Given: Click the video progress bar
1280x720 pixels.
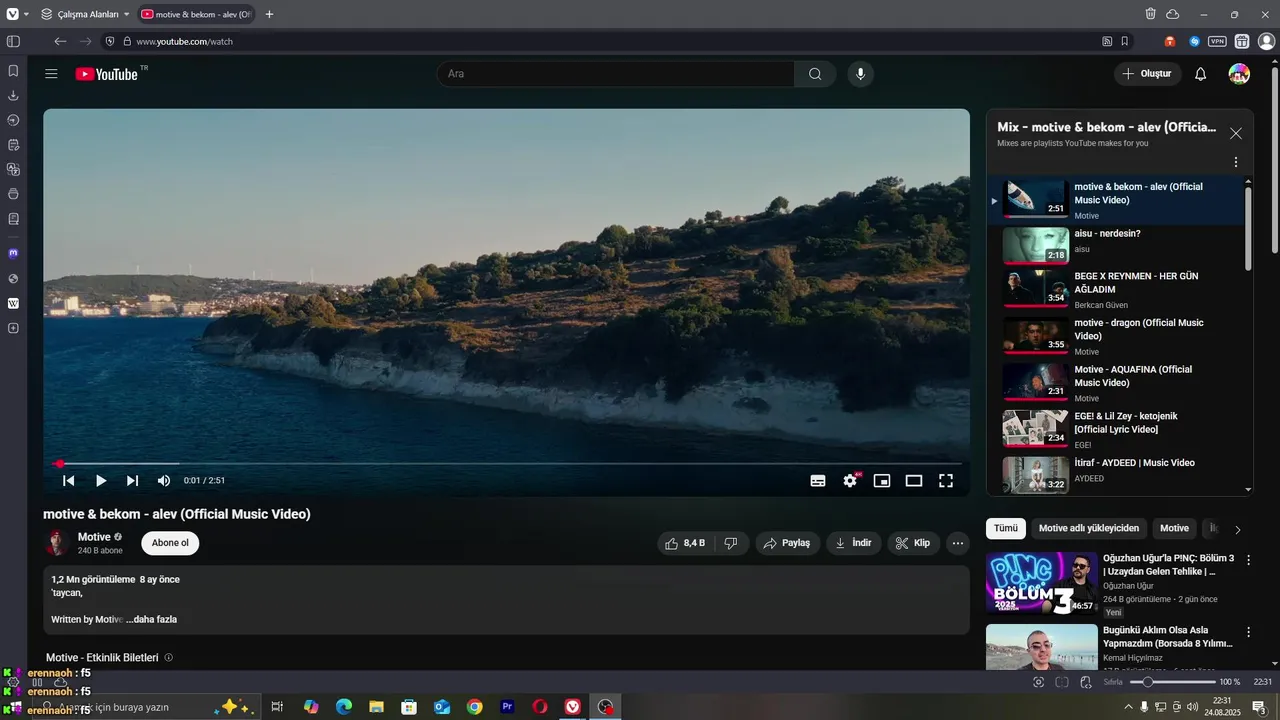Looking at the screenshot, I should pos(507,464).
